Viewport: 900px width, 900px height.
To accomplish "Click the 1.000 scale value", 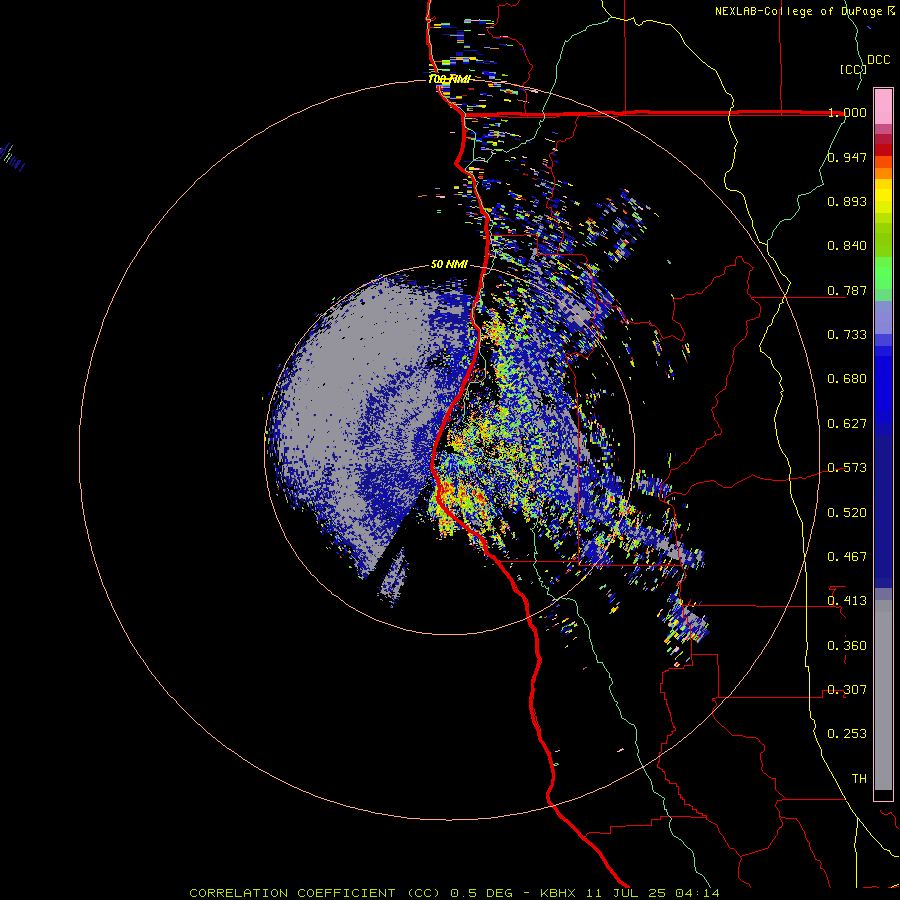I will (x=847, y=112).
